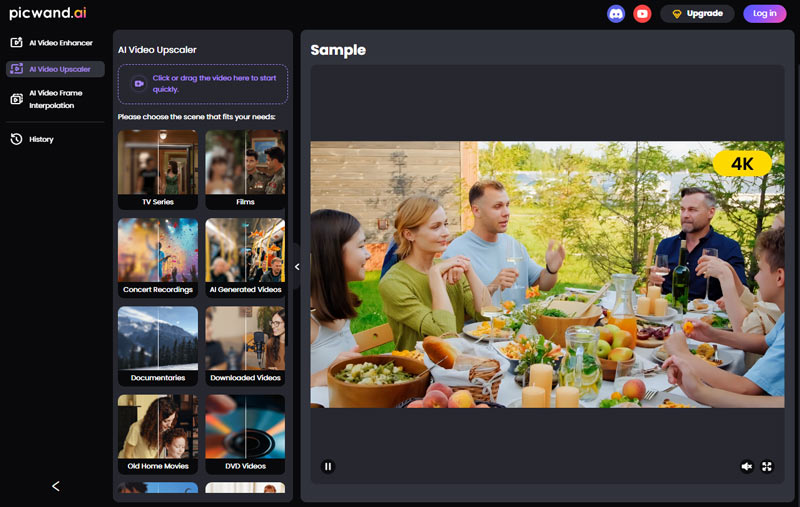Unmute the sample video sound
Image resolution: width=800 pixels, height=507 pixels.
tap(746, 466)
